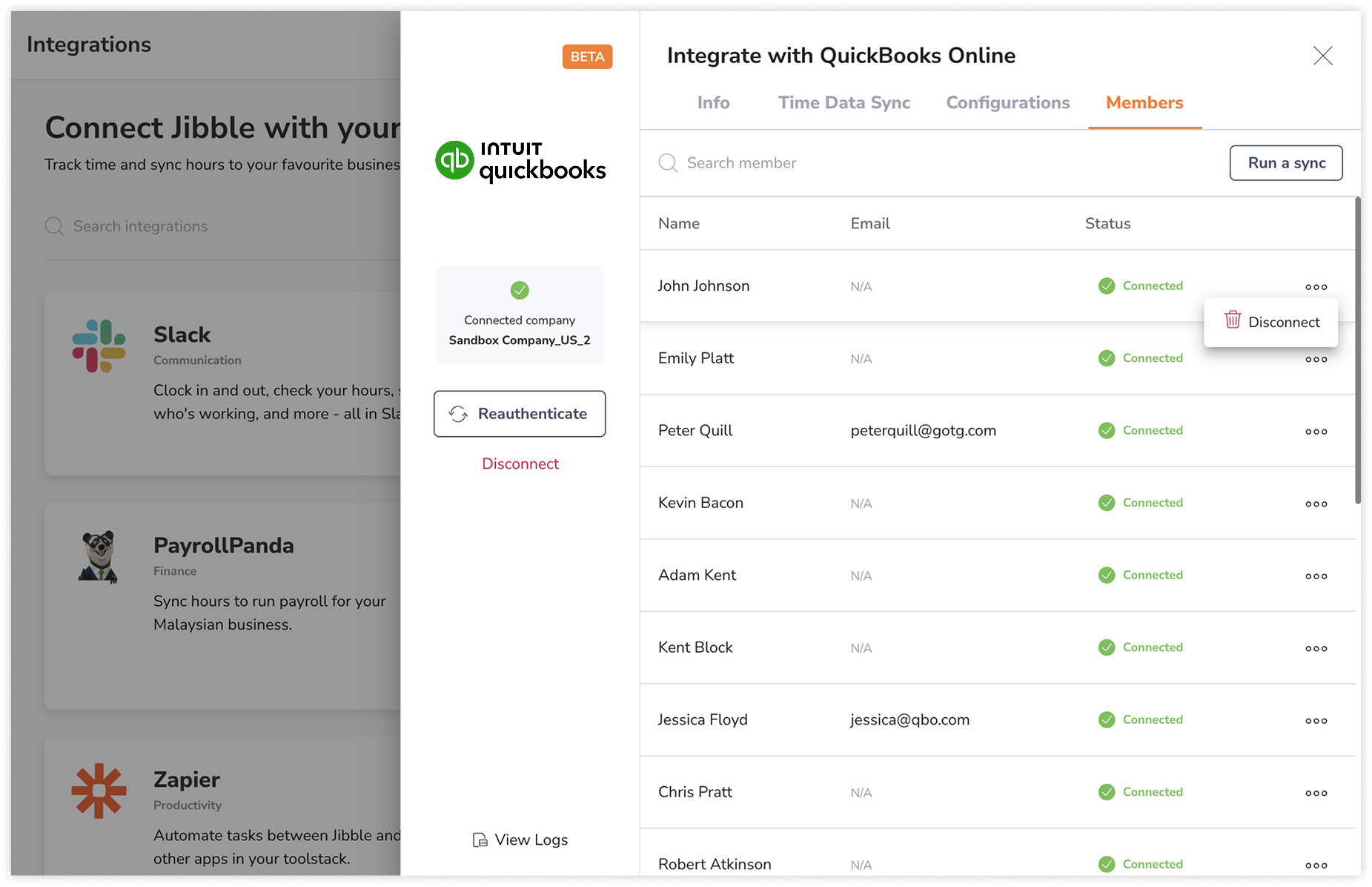Click the Reauthenticate button
Viewport: 1372px width, 887px height.
(x=520, y=414)
